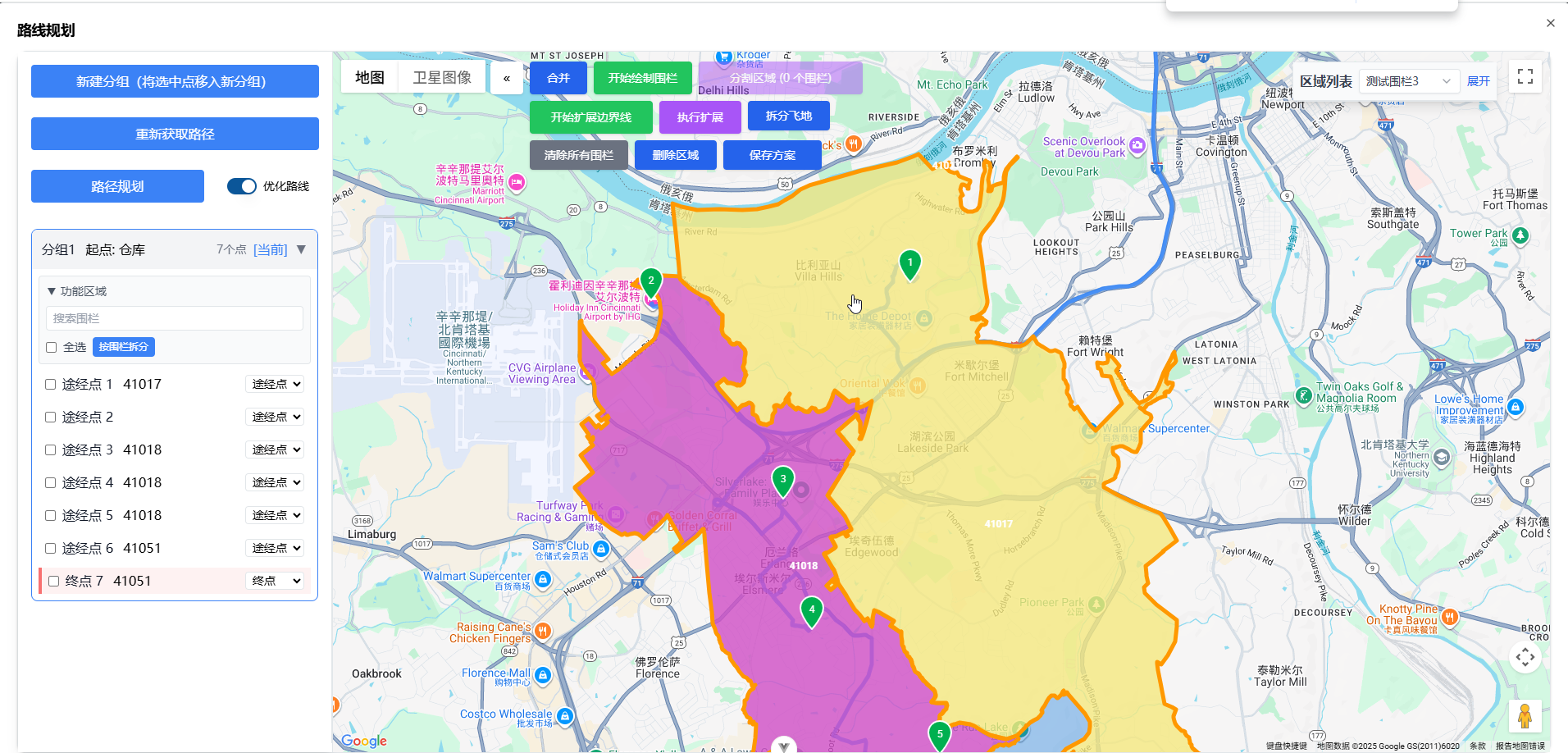Click green map marker number 4
This screenshot has width=1568, height=753.
coord(811,610)
